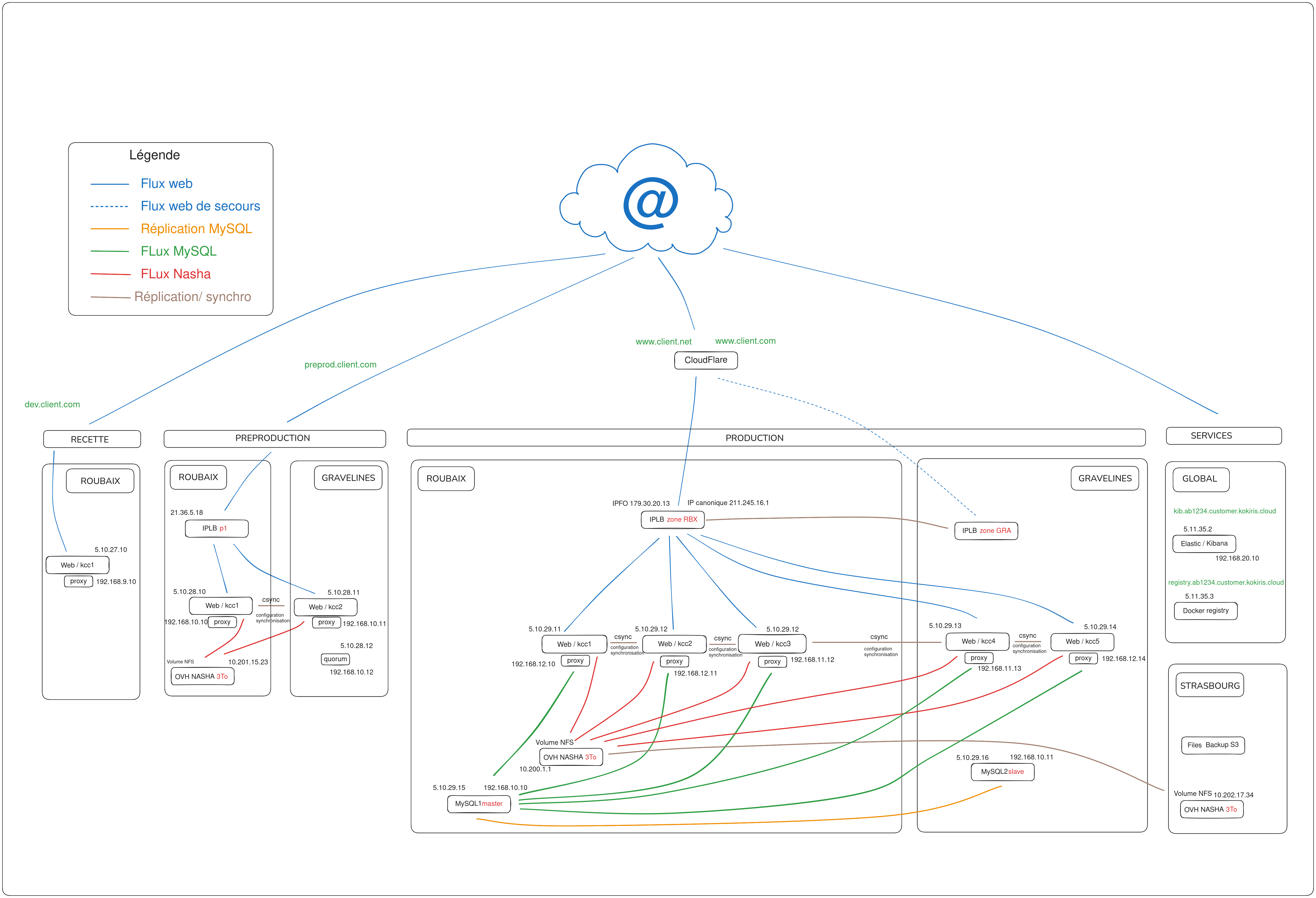The width and height of the screenshot is (1316, 898).
Task: Click the IPLB zone RBX node
Action: (x=673, y=519)
